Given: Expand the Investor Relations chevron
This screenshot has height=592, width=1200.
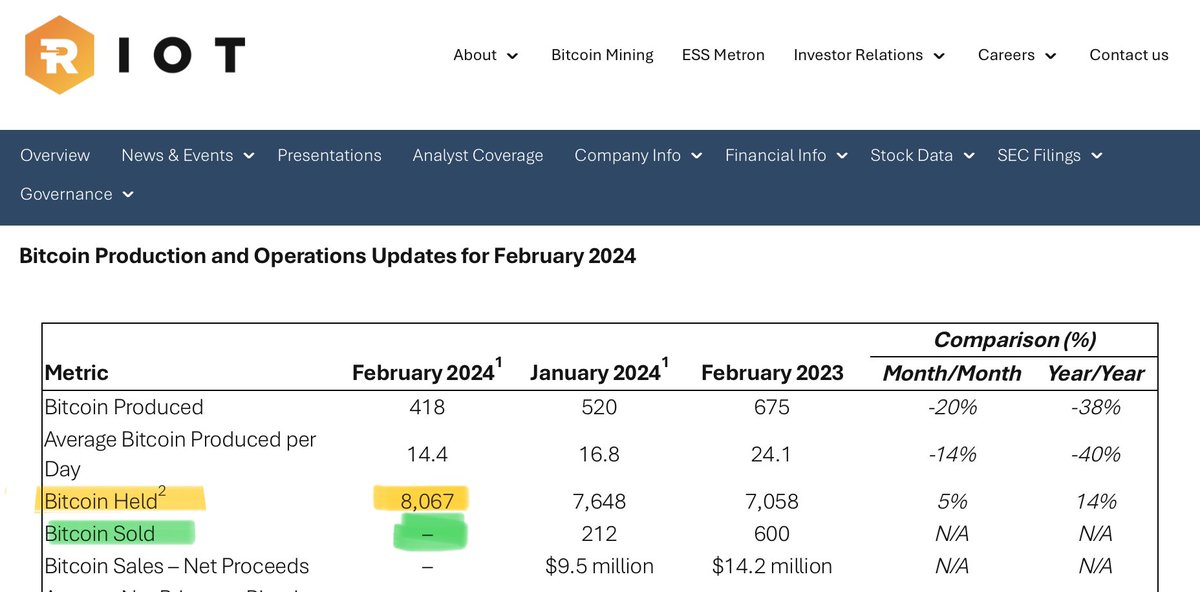Looking at the screenshot, I should click(939, 56).
